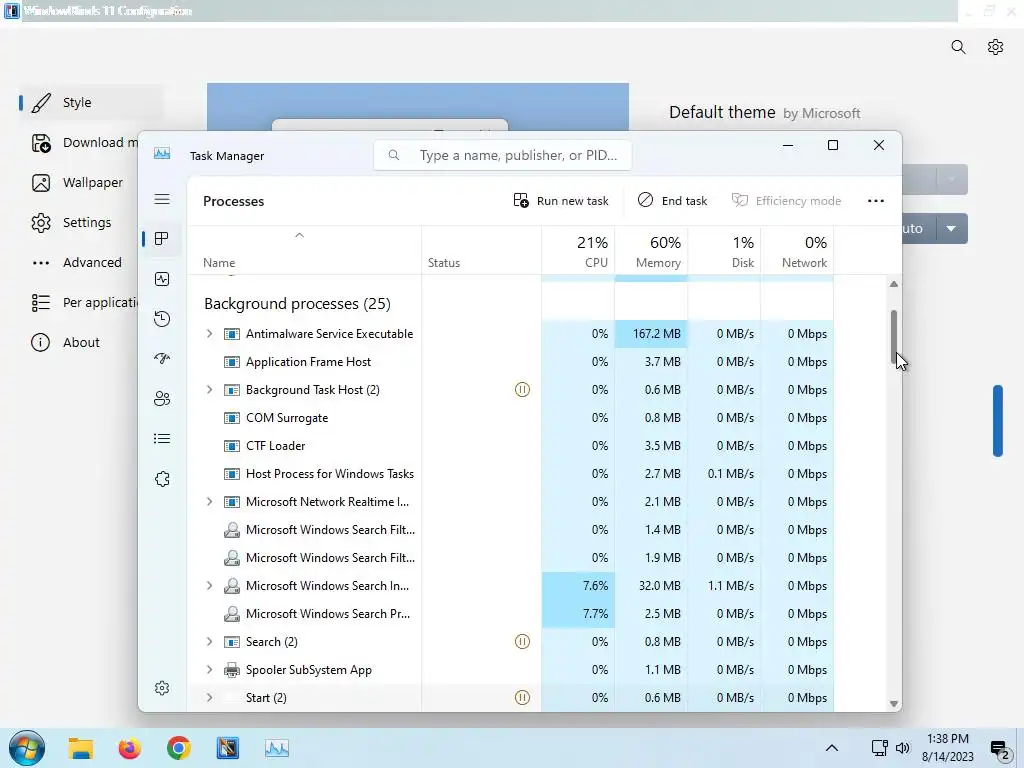Click WindowBlinds blue vertical scrollbar thumb
The image size is (1024, 768).
(998, 421)
